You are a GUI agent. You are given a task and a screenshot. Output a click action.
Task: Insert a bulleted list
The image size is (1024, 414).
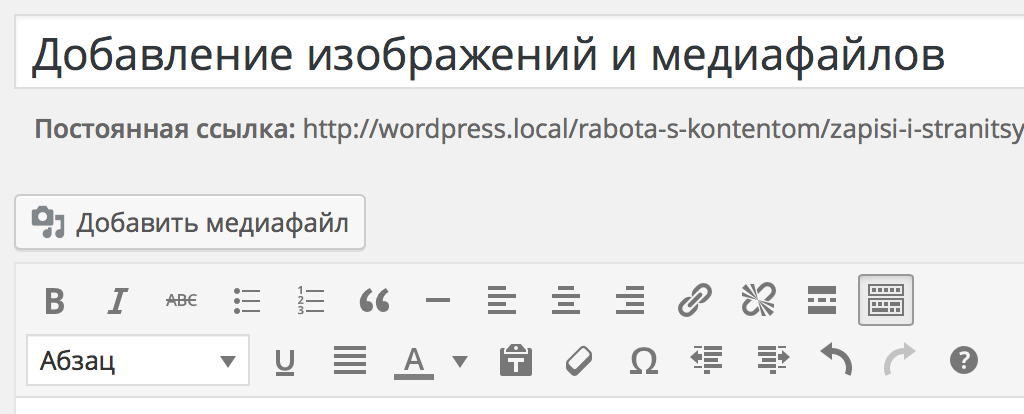click(246, 300)
